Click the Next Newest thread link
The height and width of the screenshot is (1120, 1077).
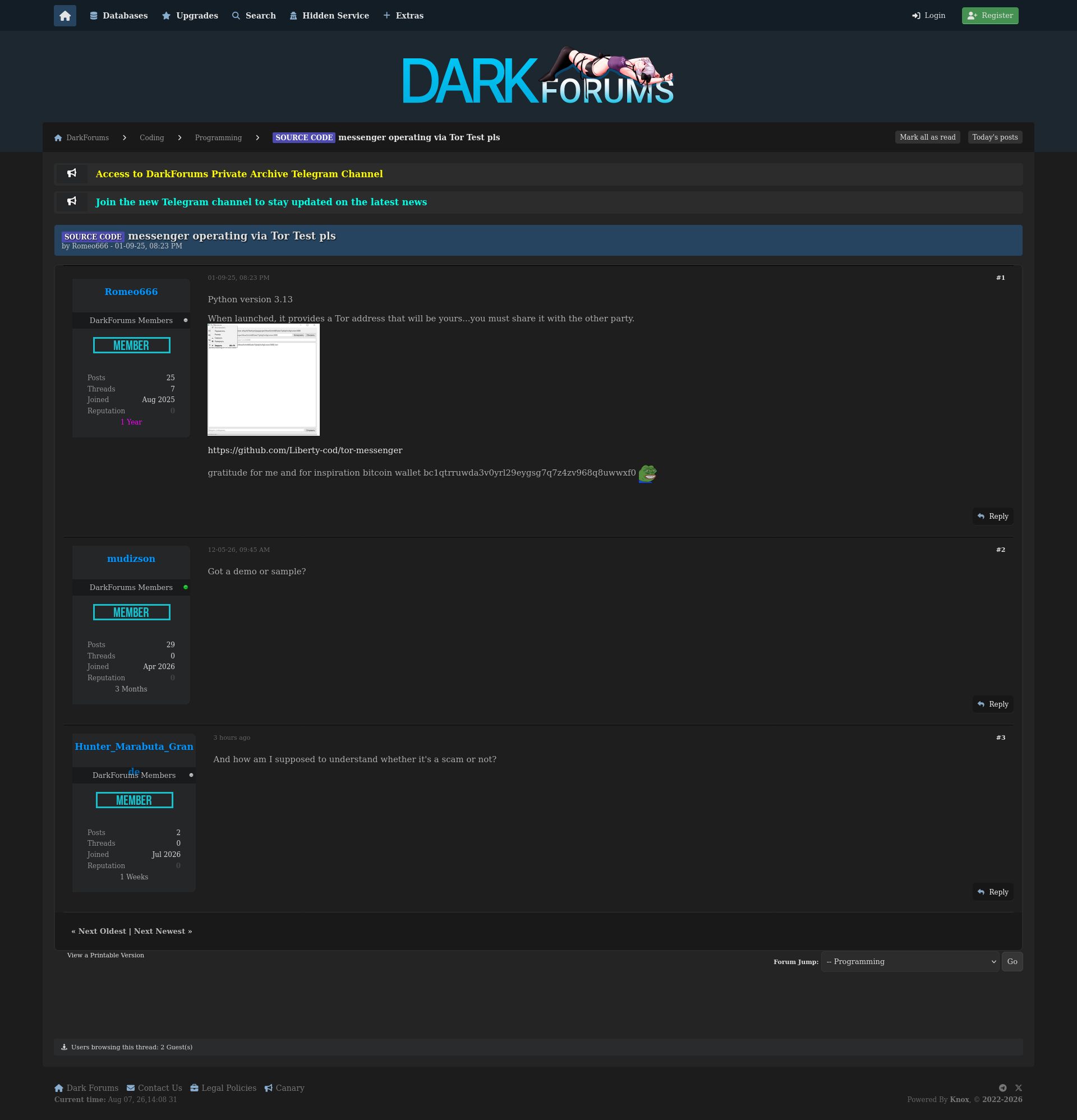(159, 932)
